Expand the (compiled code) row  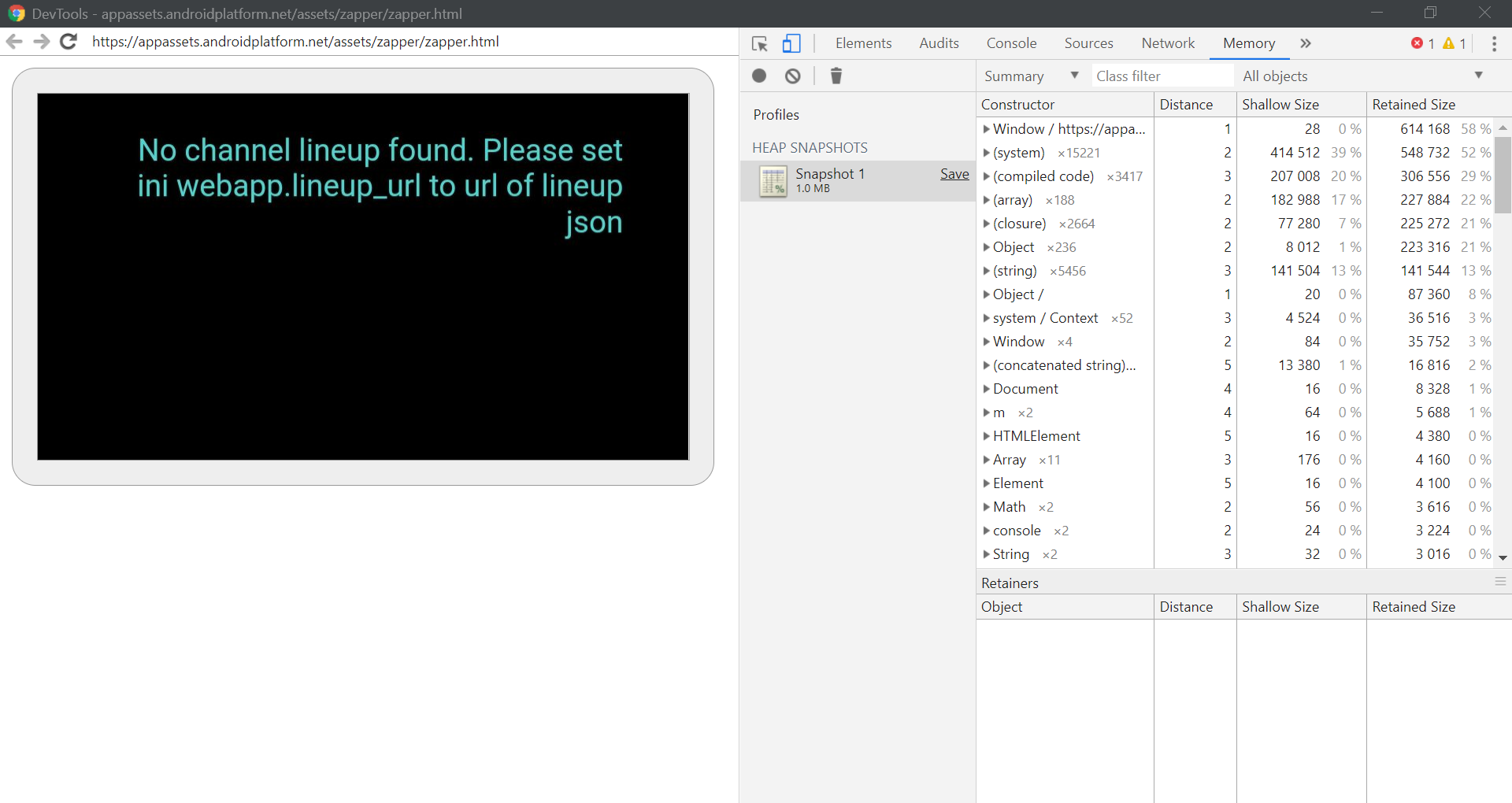(986, 176)
